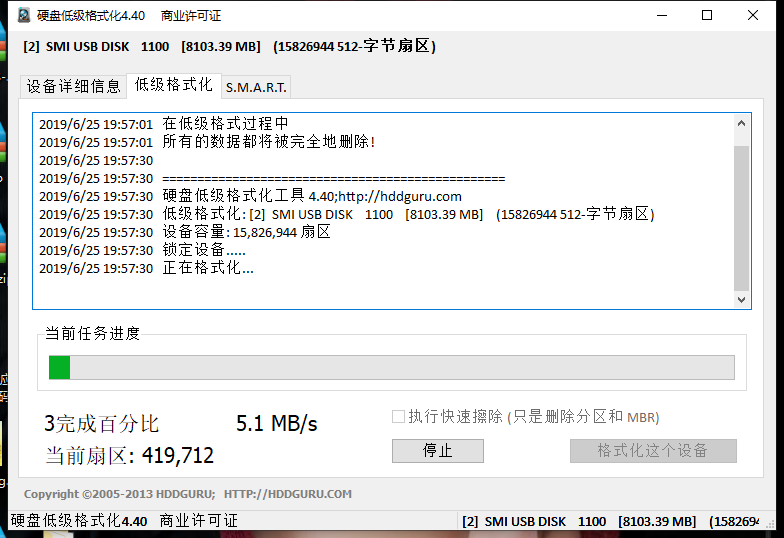
Task: Open the HTTP://HDDGURU.COM footer link
Action: coord(288,494)
